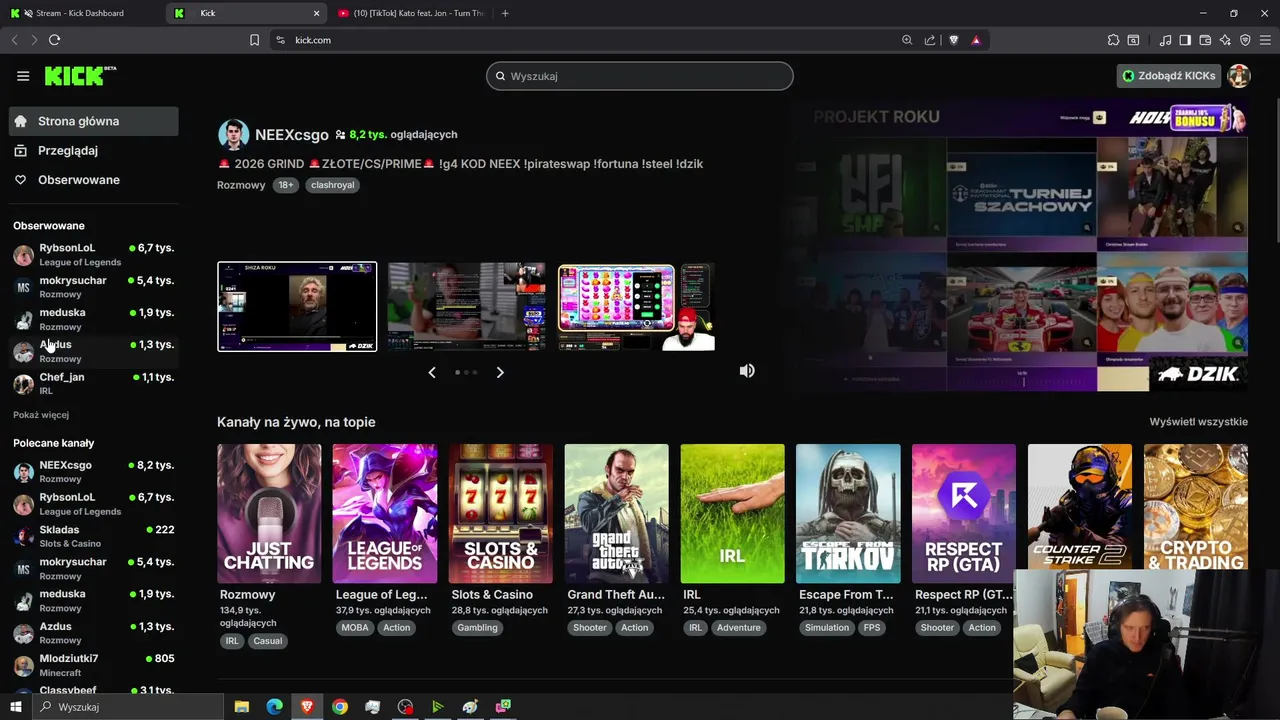Reload the page with browser refresh icon

pyautogui.click(x=54, y=40)
